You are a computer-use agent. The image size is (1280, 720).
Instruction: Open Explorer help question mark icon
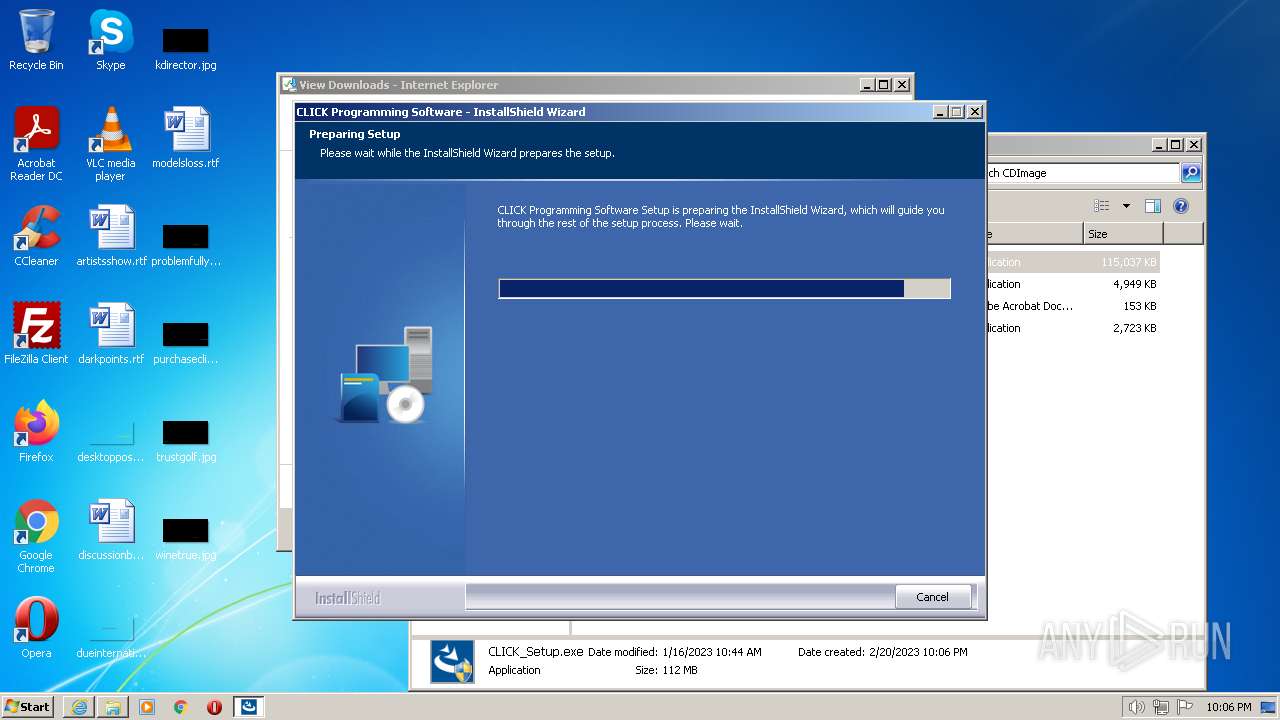point(1180,206)
